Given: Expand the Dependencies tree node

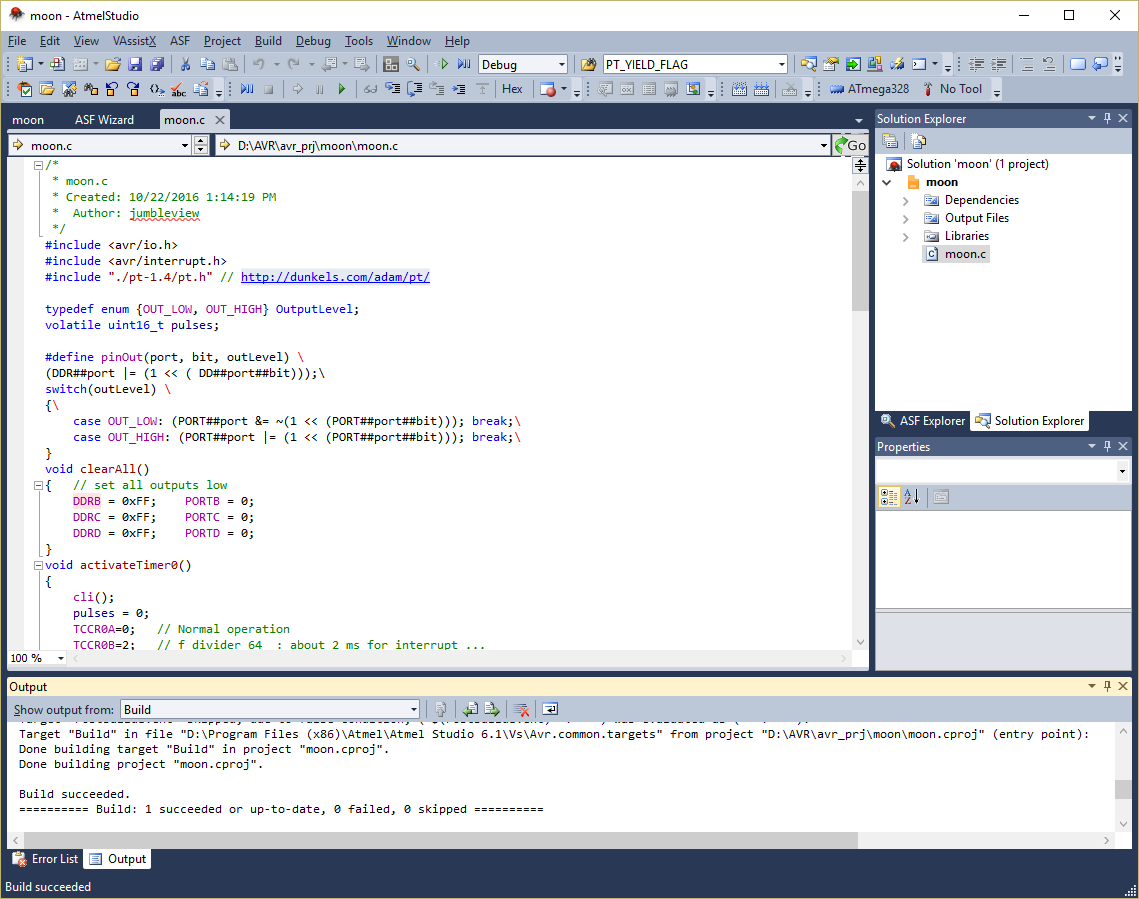Looking at the screenshot, I should 905,200.
